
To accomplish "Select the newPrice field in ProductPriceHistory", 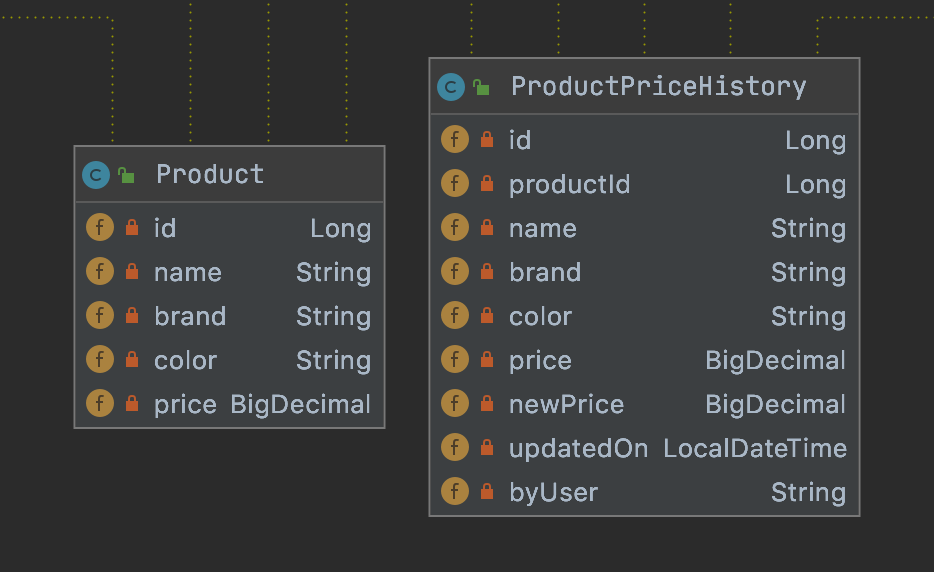I will [x=566, y=404].
